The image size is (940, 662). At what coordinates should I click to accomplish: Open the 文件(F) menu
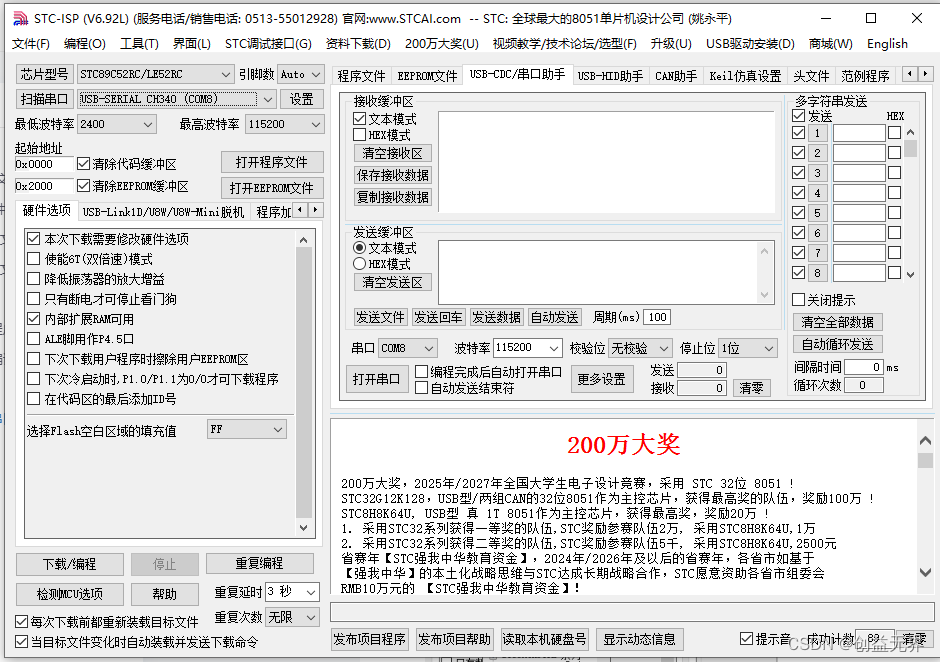(x=31, y=44)
